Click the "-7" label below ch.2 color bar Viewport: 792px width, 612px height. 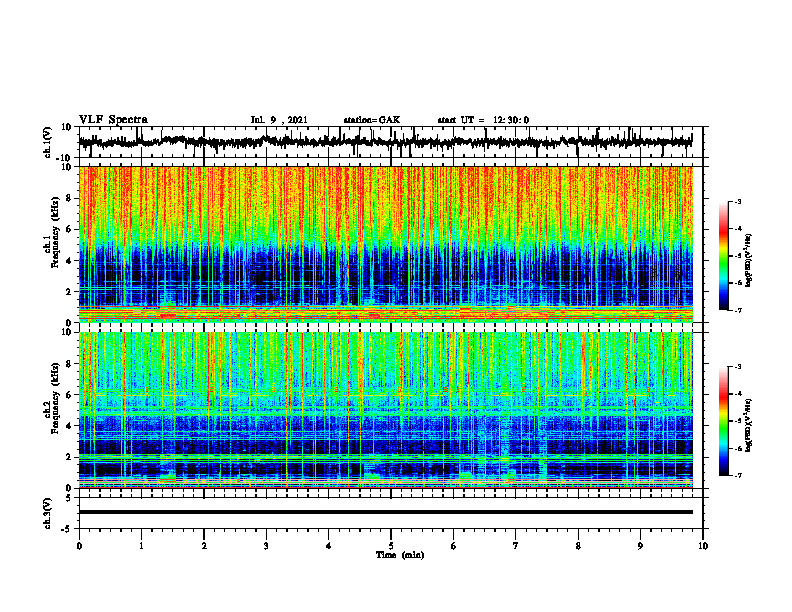[x=737, y=476]
